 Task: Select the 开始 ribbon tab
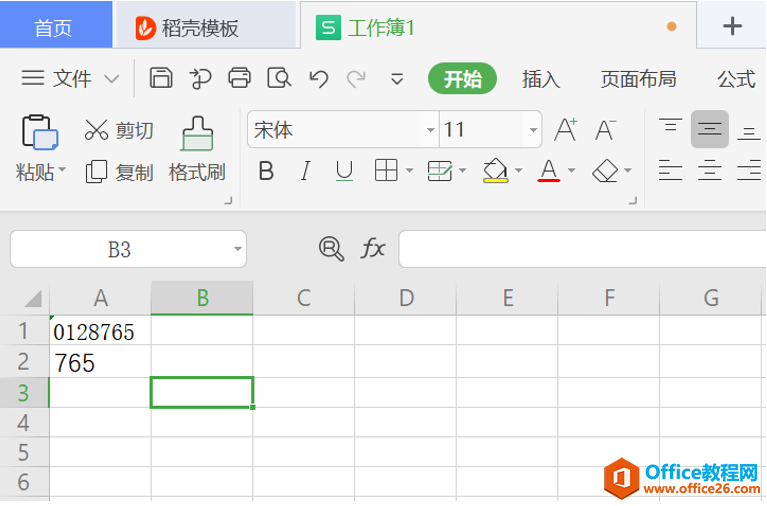pyautogui.click(x=462, y=78)
